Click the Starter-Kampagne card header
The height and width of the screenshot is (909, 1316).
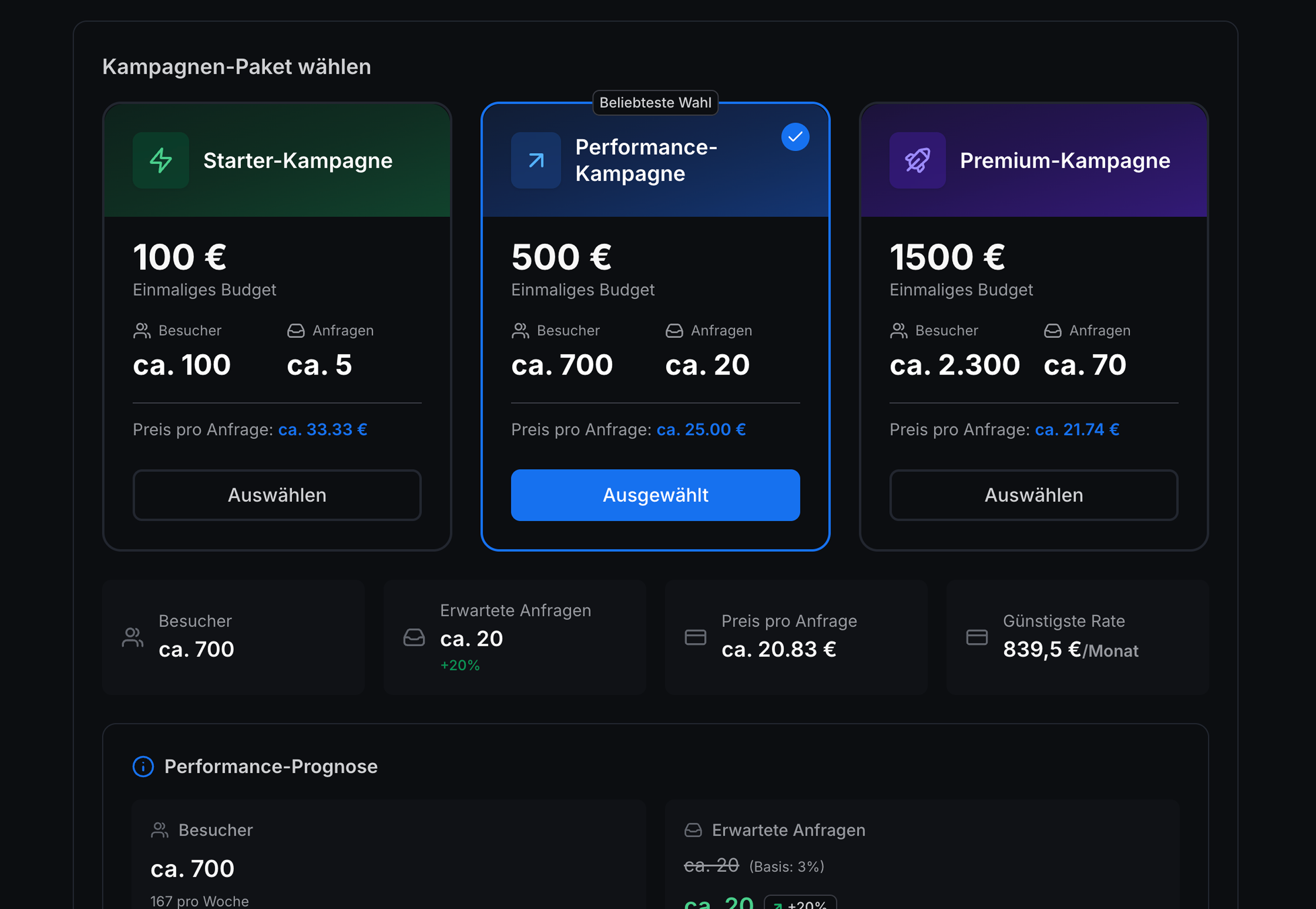pyautogui.click(x=277, y=160)
